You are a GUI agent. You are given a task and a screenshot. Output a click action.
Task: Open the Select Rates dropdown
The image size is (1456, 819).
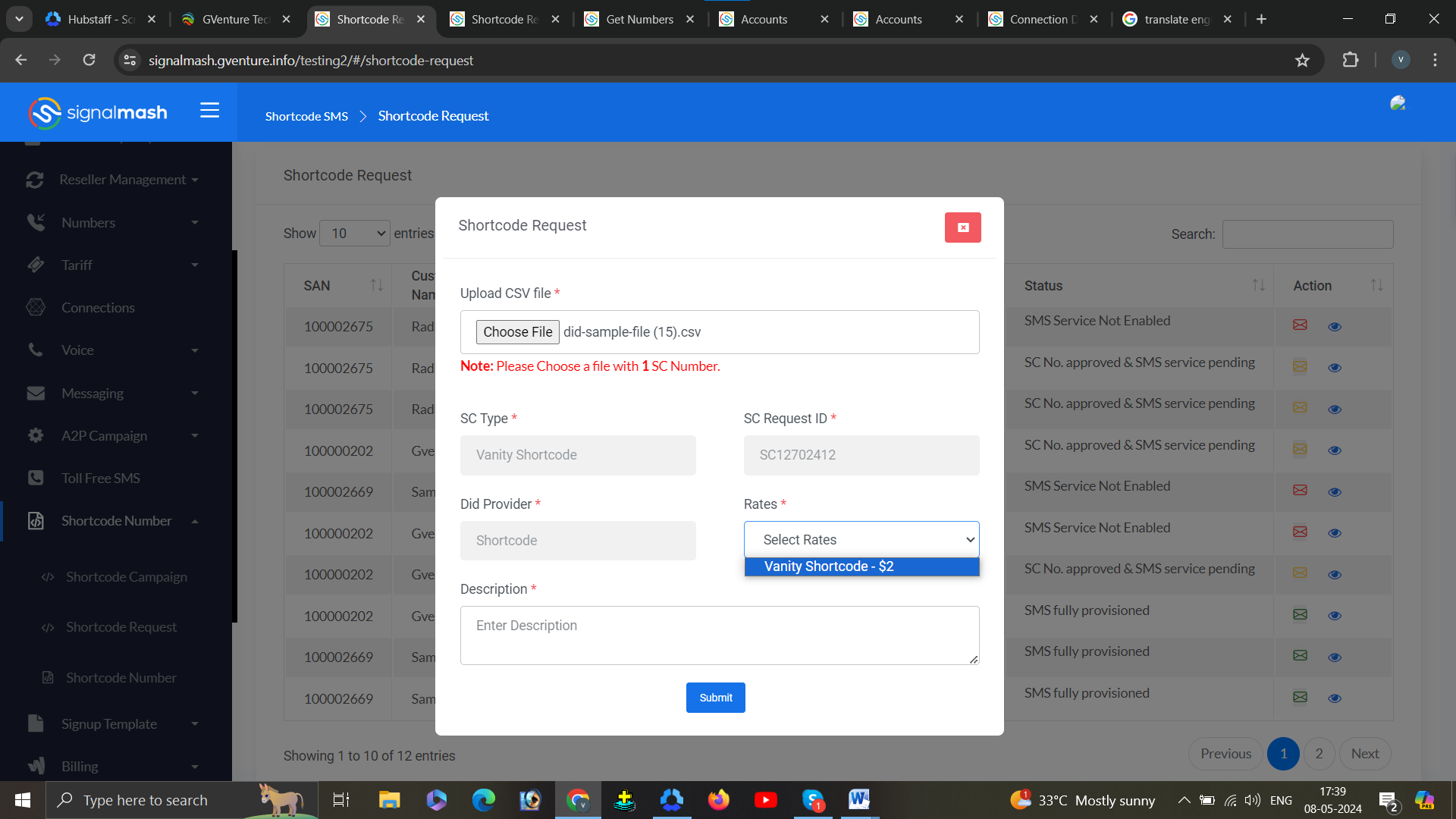tap(861, 540)
